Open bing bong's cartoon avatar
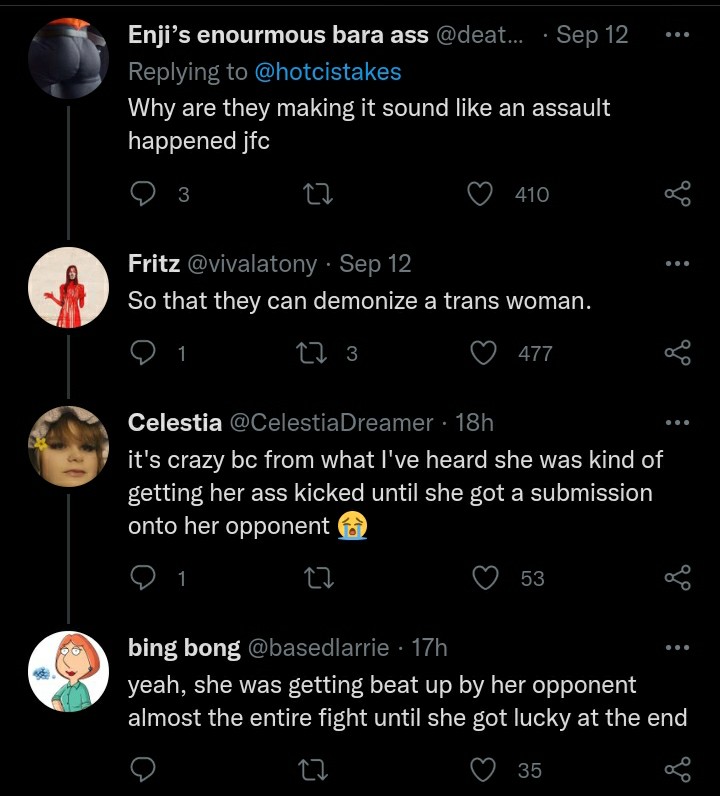The height and width of the screenshot is (796, 720). pyautogui.click(x=69, y=671)
